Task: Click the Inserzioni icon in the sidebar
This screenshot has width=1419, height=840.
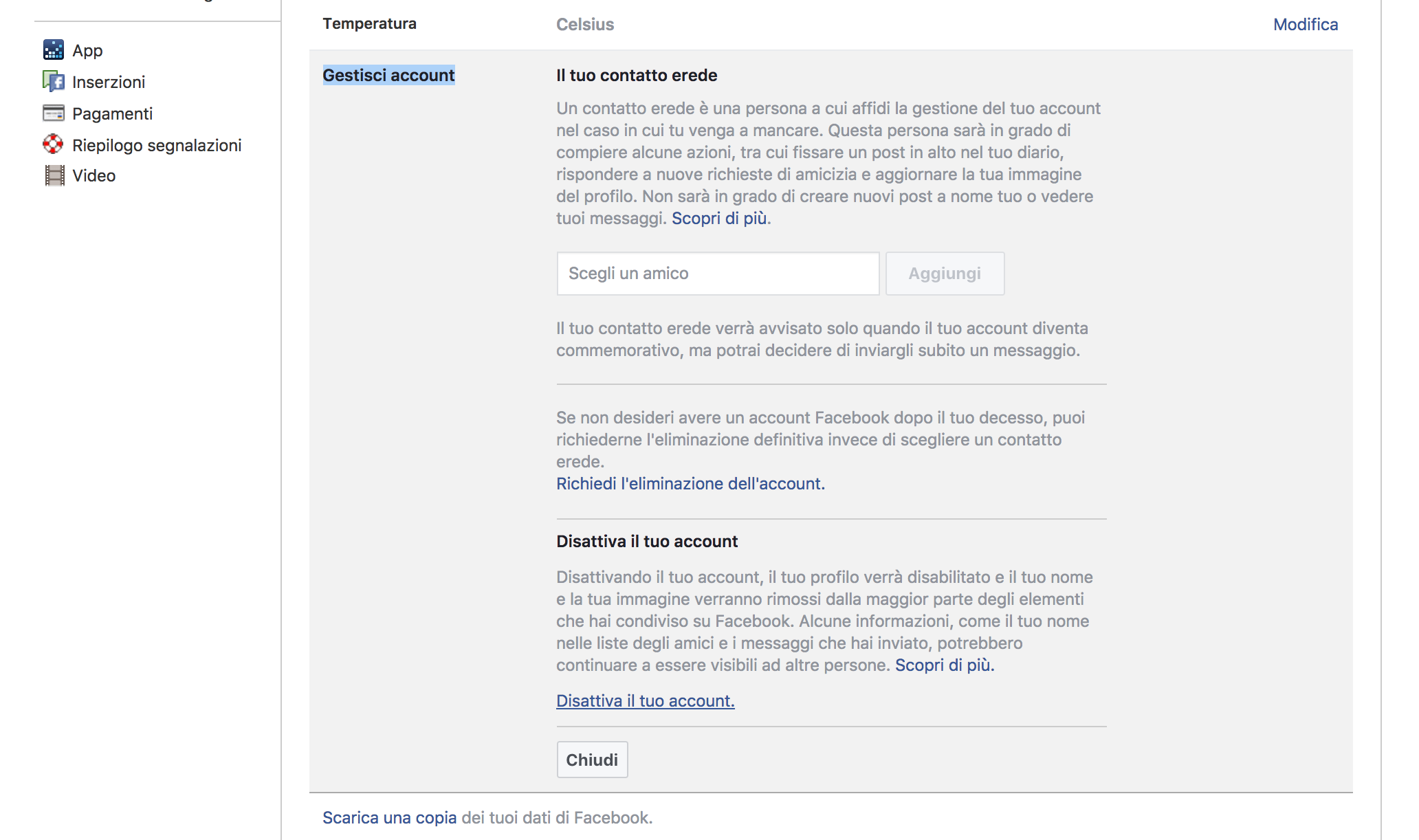Action: pyautogui.click(x=53, y=82)
